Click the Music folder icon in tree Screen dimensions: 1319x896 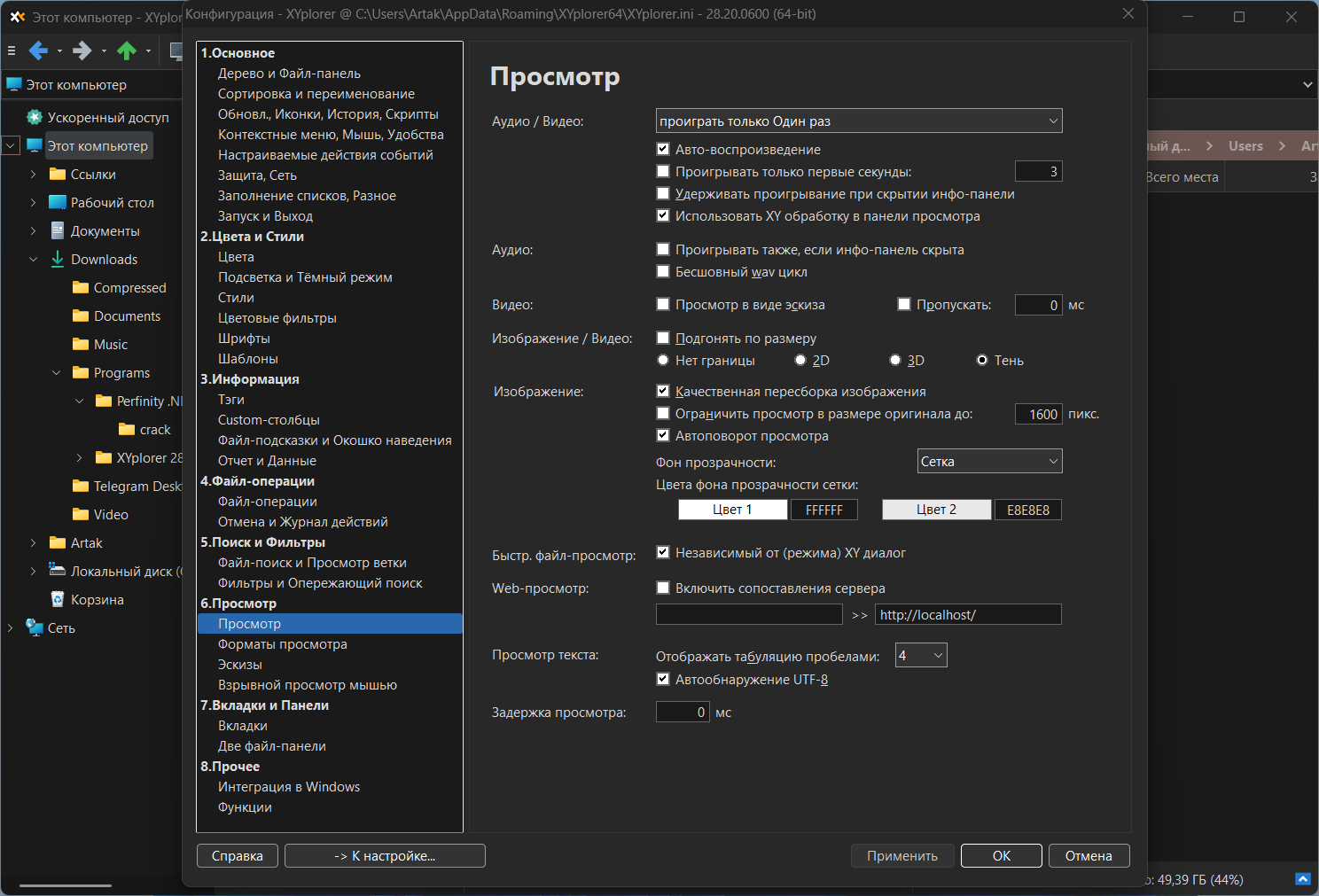pyautogui.click(x=81, y=344)
